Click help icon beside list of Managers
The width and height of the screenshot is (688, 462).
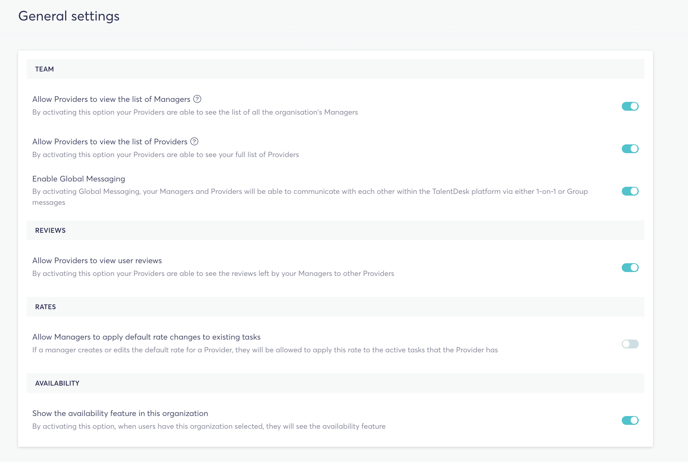(x=197, y=99)
